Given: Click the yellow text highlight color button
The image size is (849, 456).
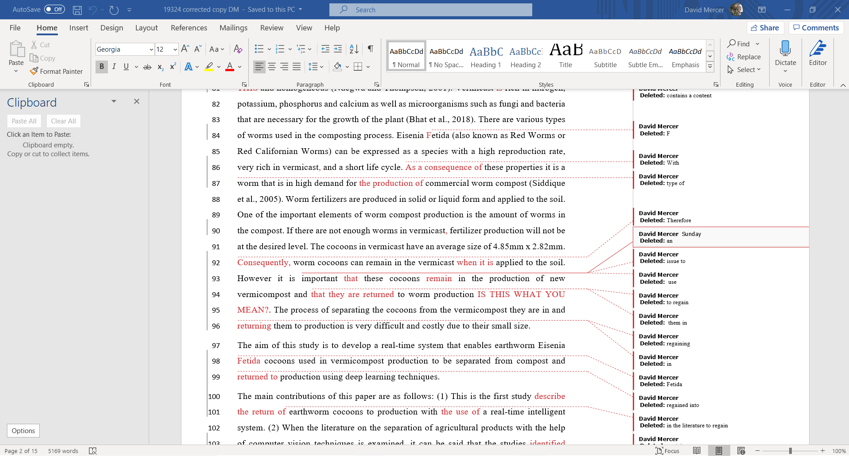Looking at the screenshot, I should pyautogui.click(x=208, y=67).
